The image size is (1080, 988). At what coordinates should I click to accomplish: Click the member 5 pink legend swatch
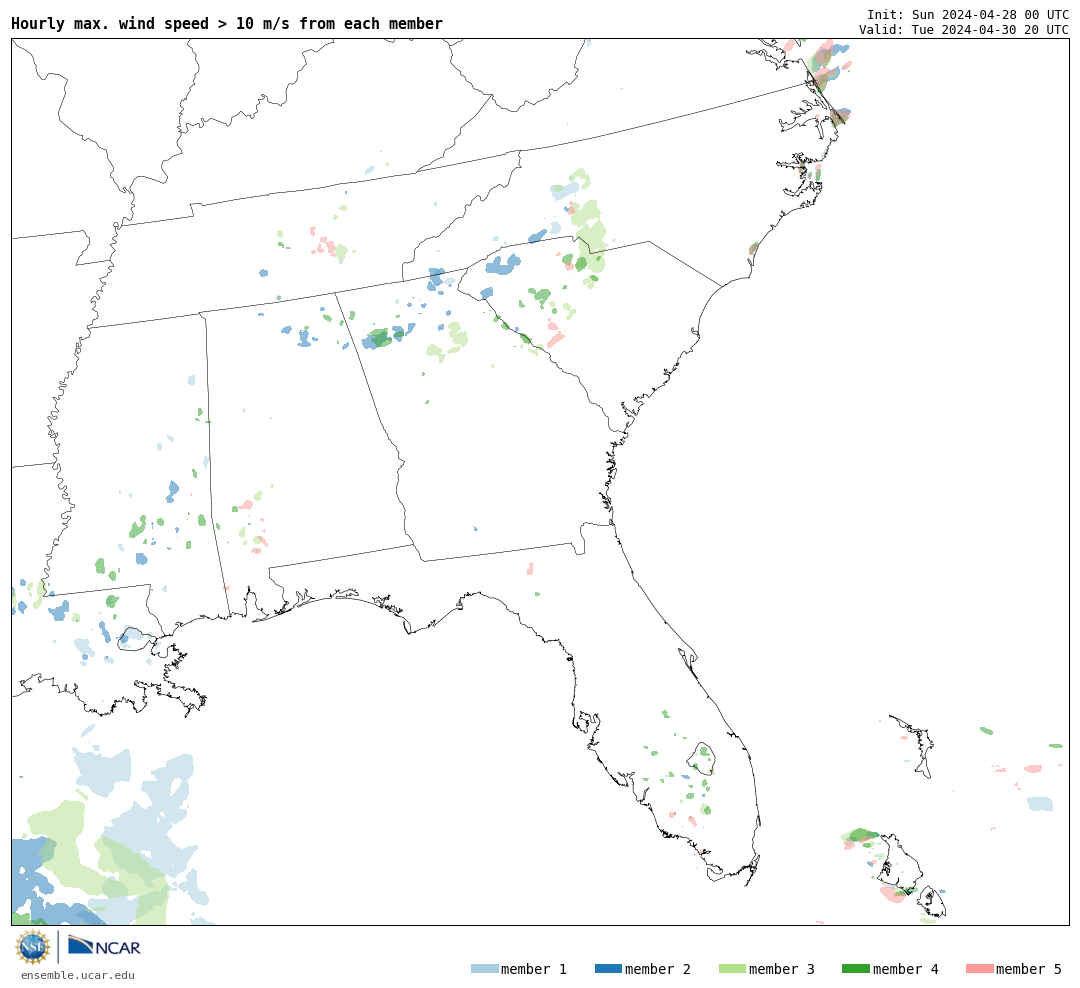pos(979,969)
